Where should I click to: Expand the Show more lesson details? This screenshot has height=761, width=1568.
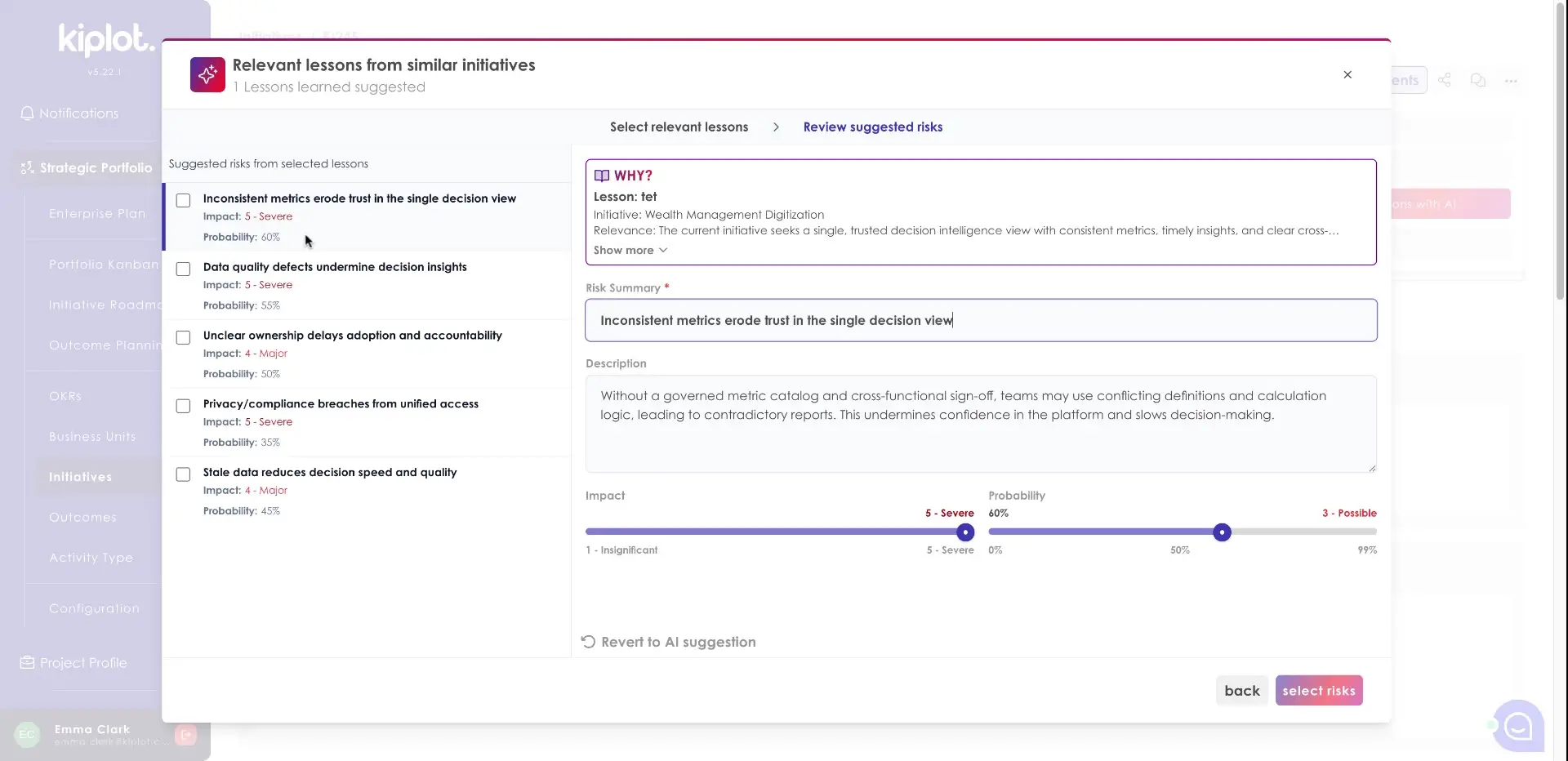[629, 250]
